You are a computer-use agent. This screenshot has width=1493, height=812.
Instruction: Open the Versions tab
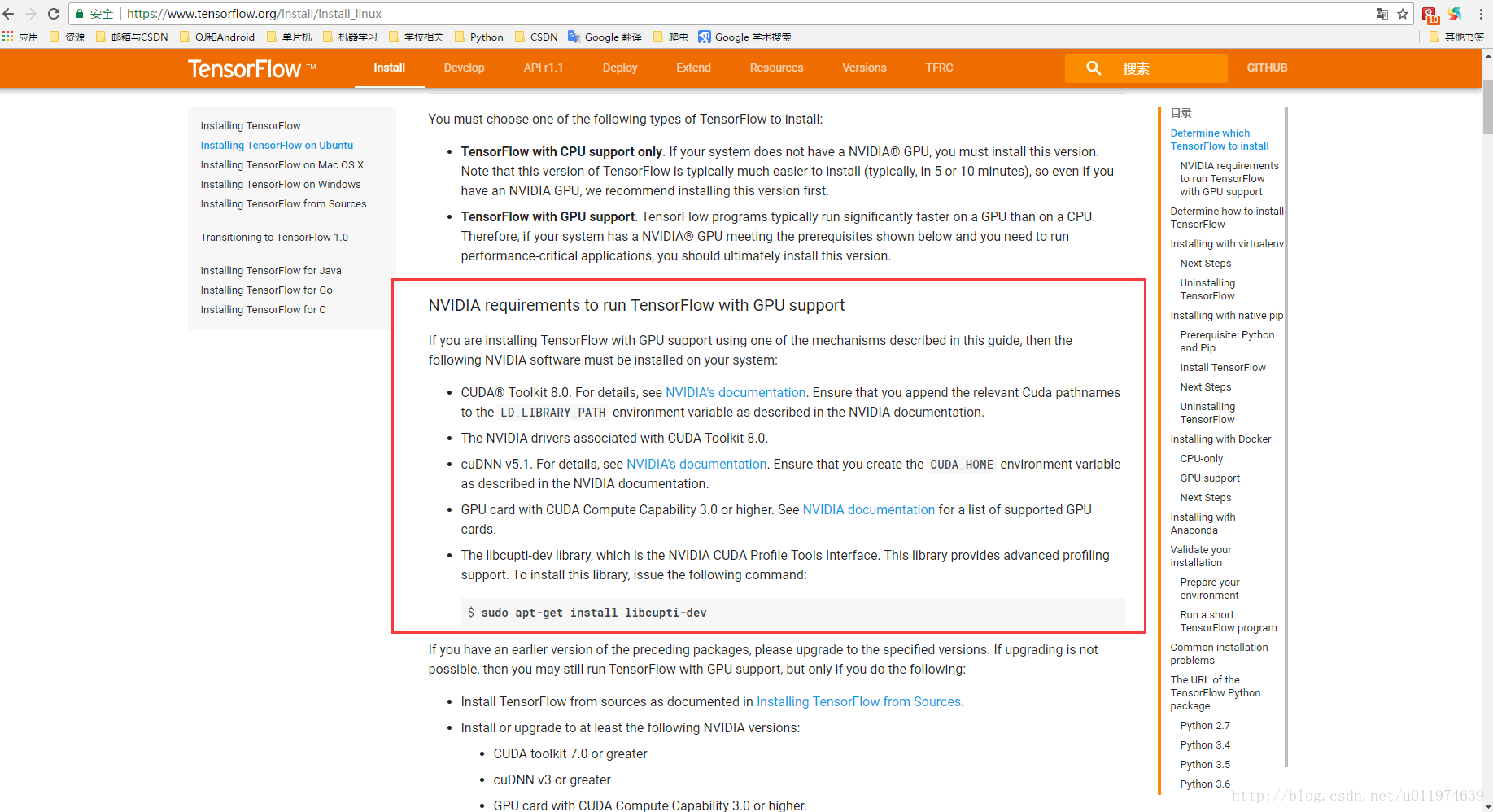[864, 68]
